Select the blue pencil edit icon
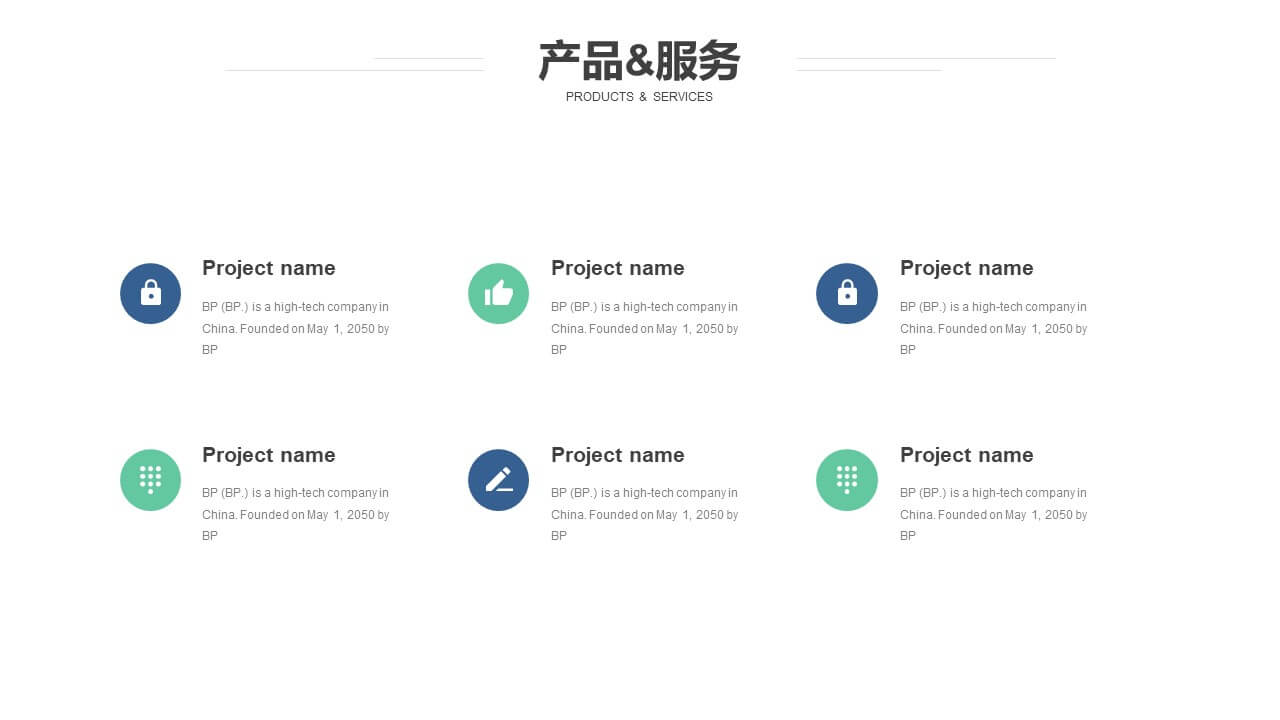The image size is (1280, 720). point(498,480)
